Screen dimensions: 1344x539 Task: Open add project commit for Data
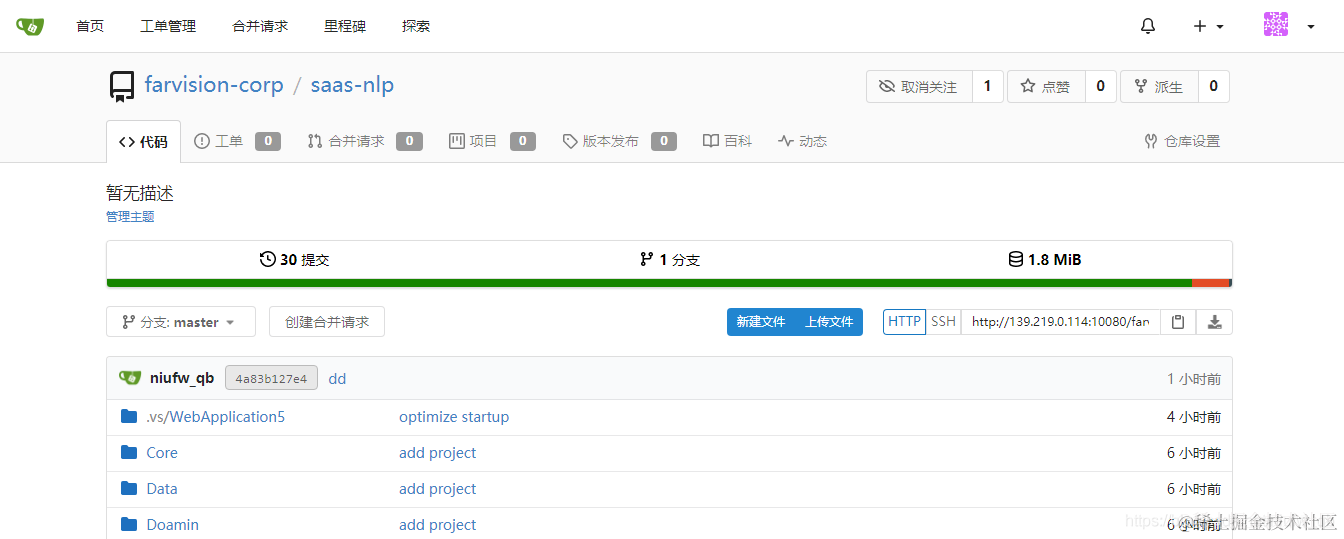[x=437, y=489]
